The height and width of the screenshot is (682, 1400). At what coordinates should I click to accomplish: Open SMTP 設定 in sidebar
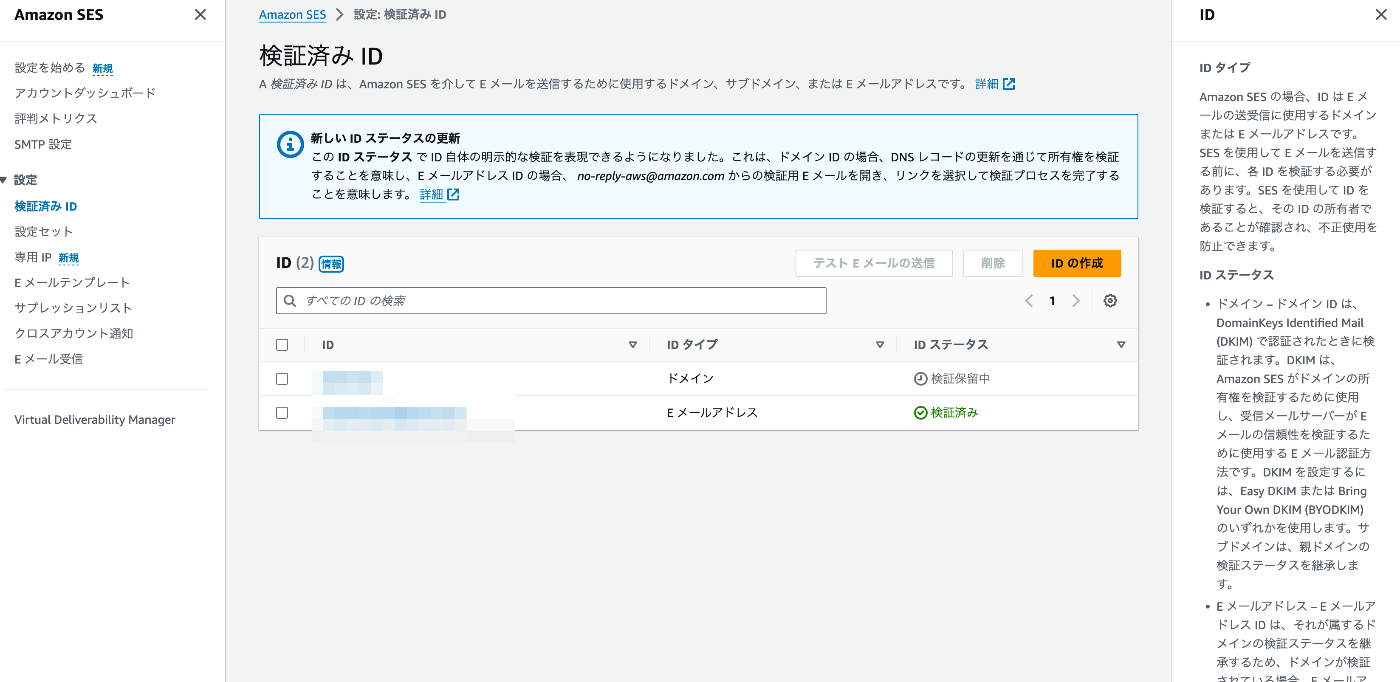click(x=43, y=144)
